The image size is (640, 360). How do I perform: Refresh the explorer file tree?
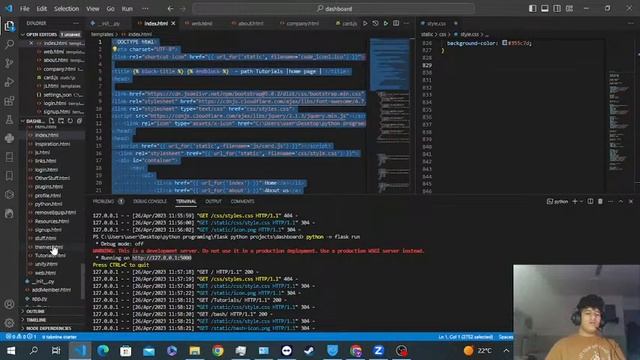coord(70,121)
